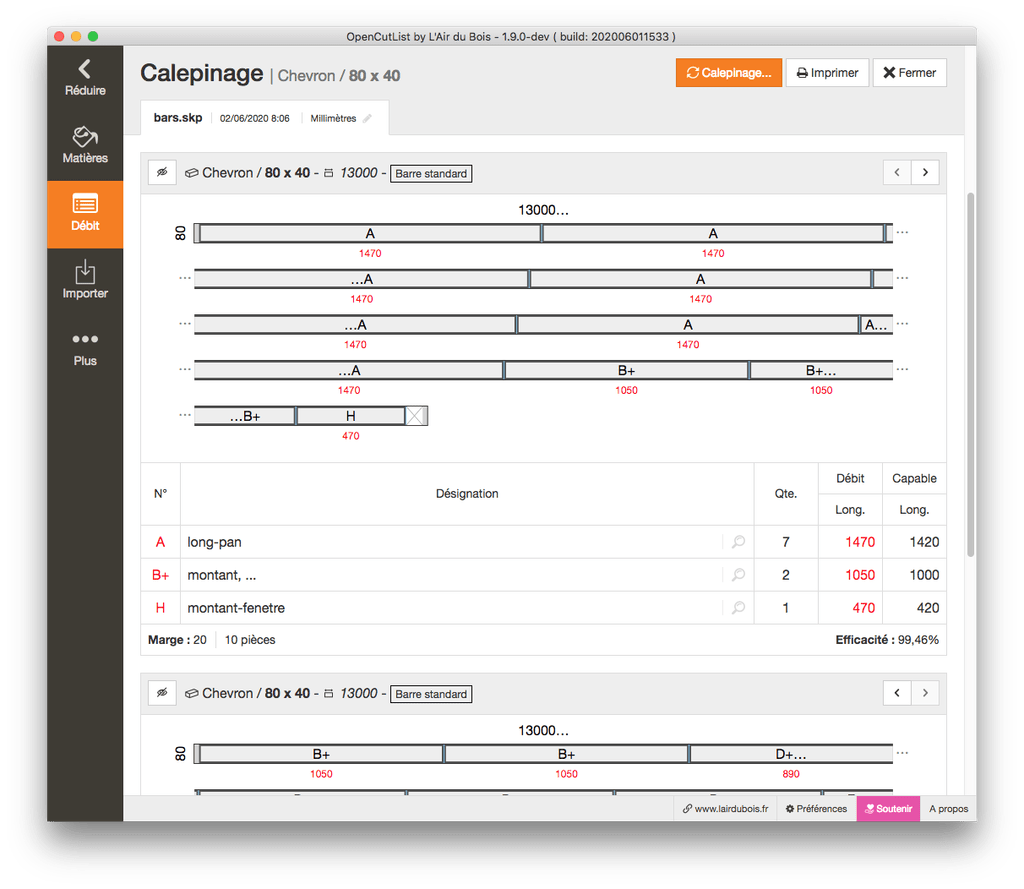This screenshot has height=889, width=1024.
Task: Click Capable length value 1000
Action: 924,575
